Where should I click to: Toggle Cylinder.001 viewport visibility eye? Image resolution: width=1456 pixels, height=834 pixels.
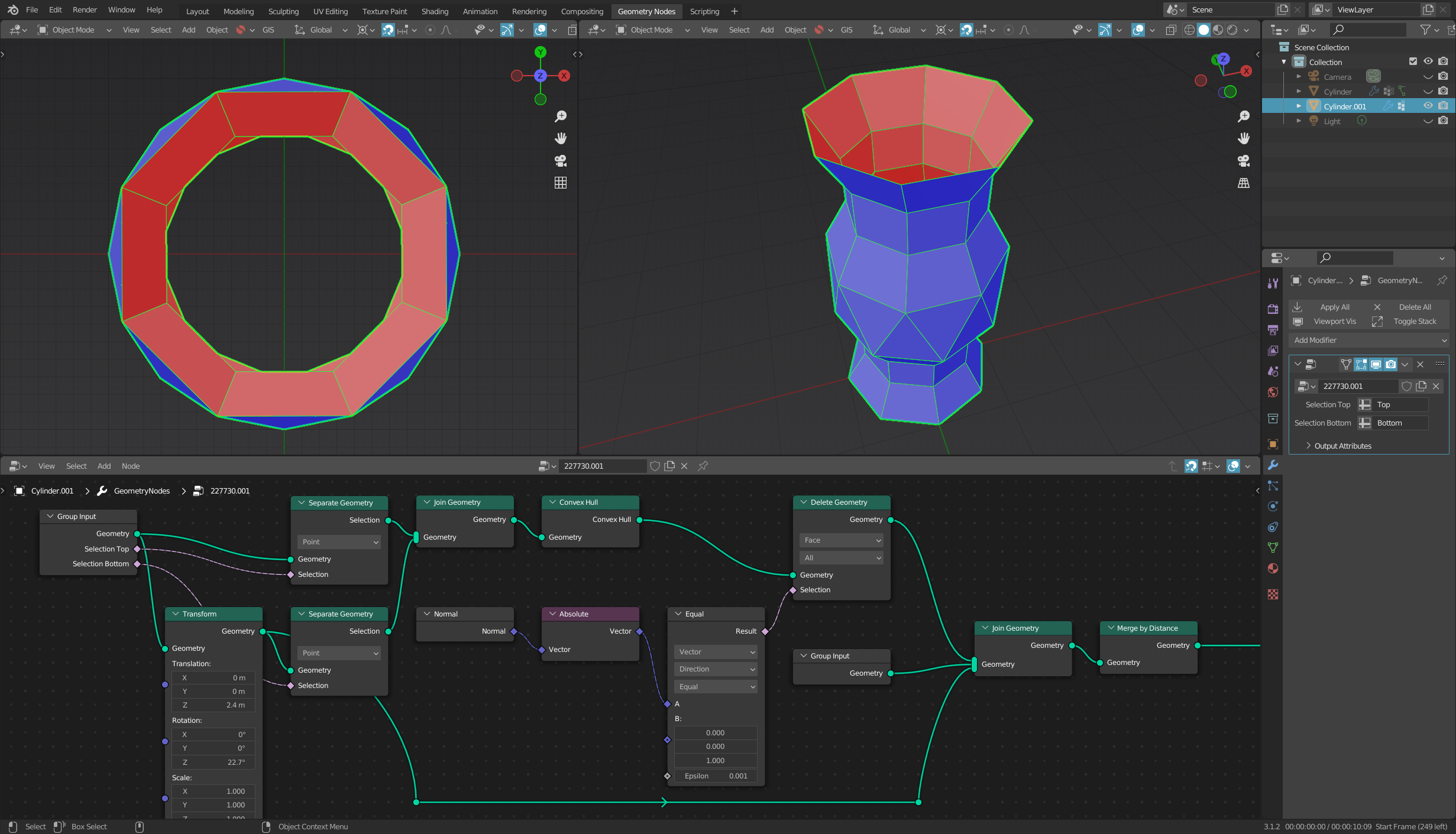[1428, 106]
